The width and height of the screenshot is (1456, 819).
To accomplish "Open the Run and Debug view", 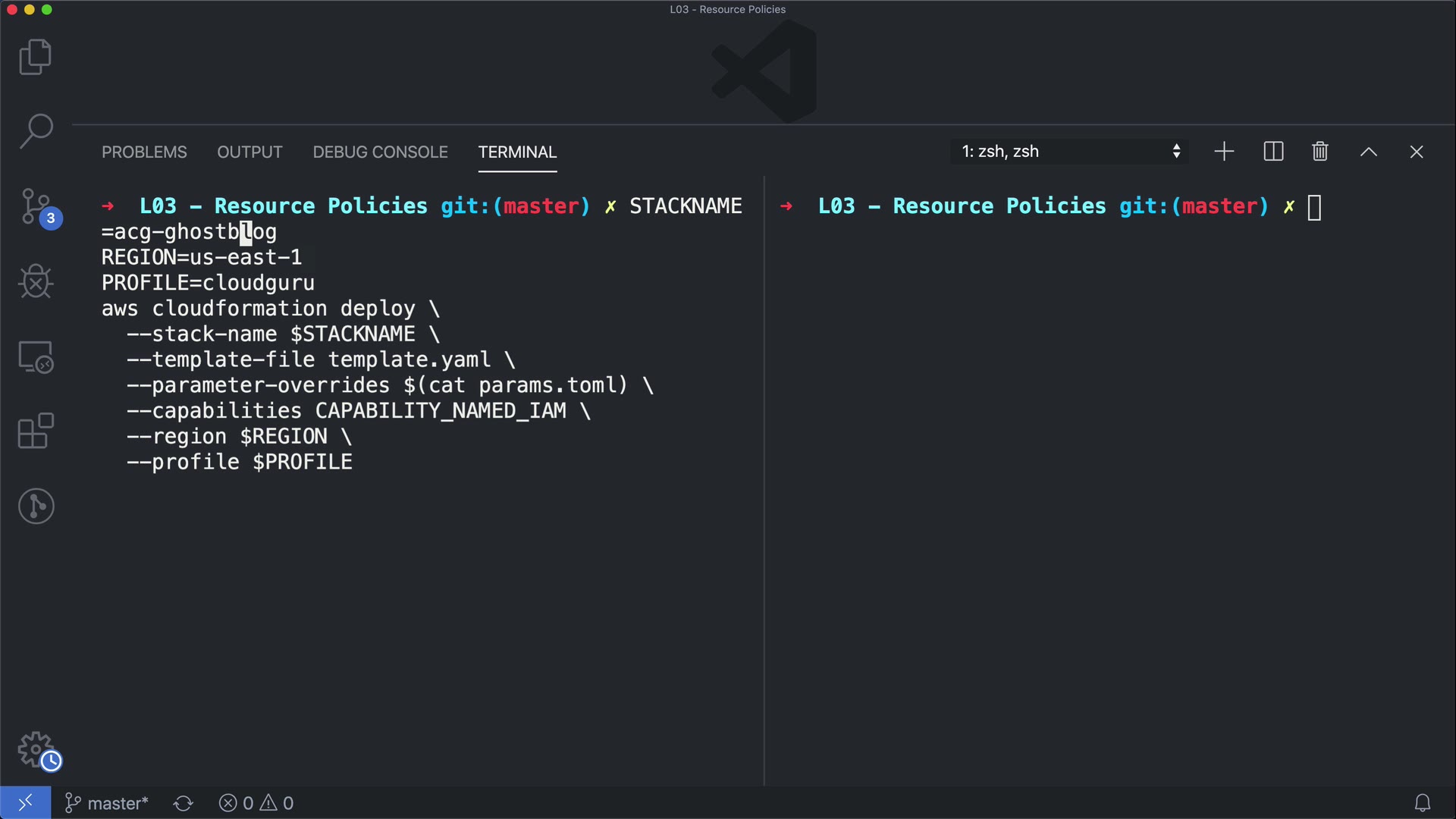I will click(35, 281).
